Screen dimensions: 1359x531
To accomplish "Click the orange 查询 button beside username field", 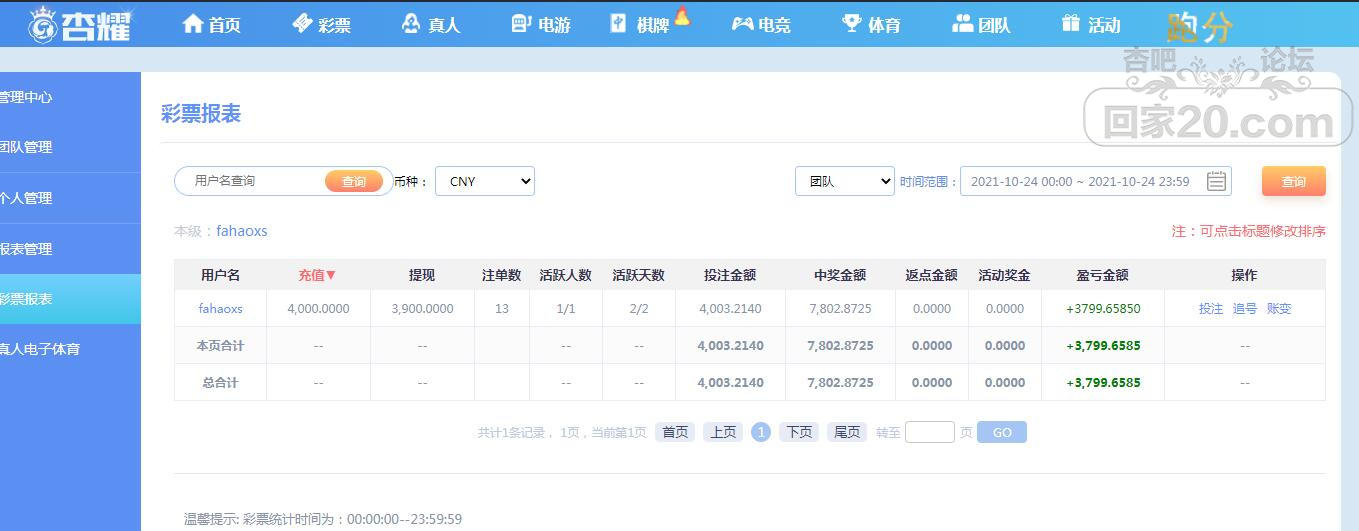I will (x=354, y=181).
